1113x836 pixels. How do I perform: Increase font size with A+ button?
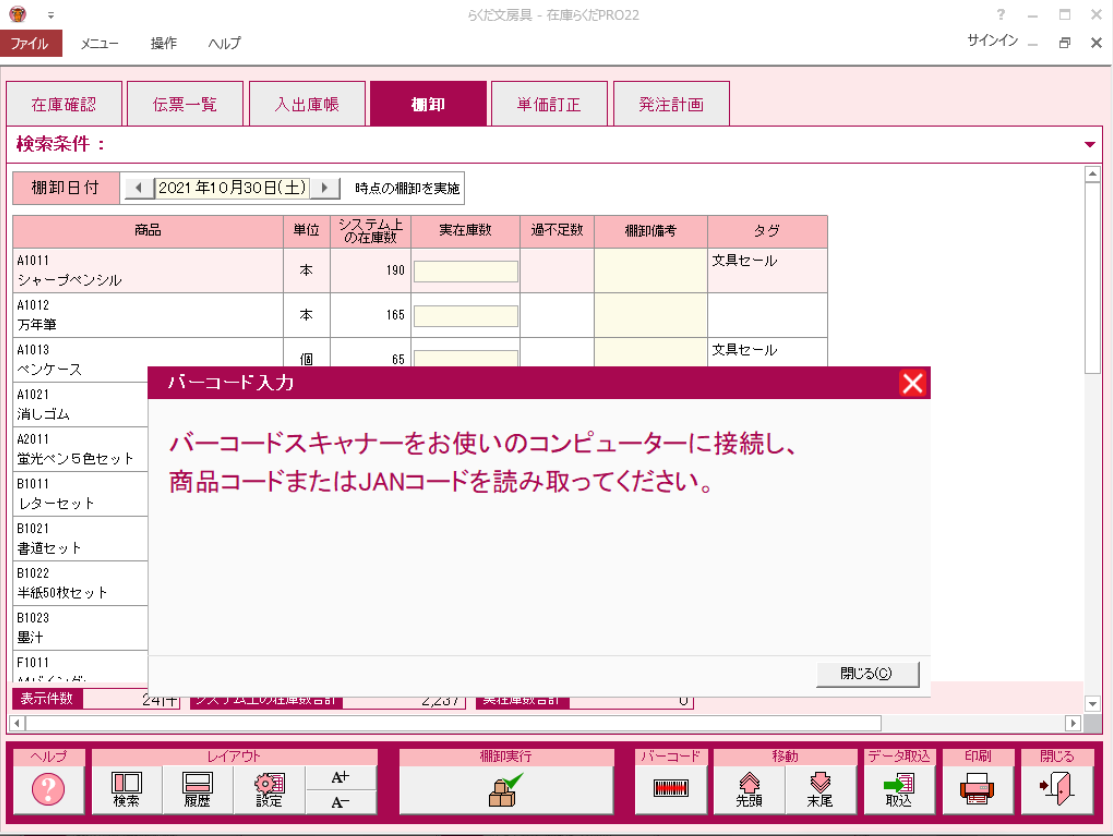(340, 778)
